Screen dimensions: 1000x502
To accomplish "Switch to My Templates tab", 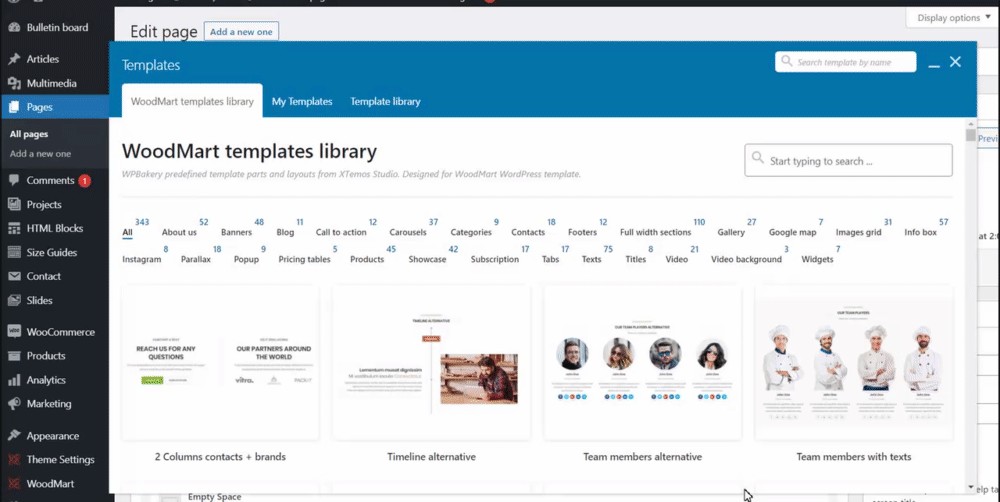I will (302, 101).
